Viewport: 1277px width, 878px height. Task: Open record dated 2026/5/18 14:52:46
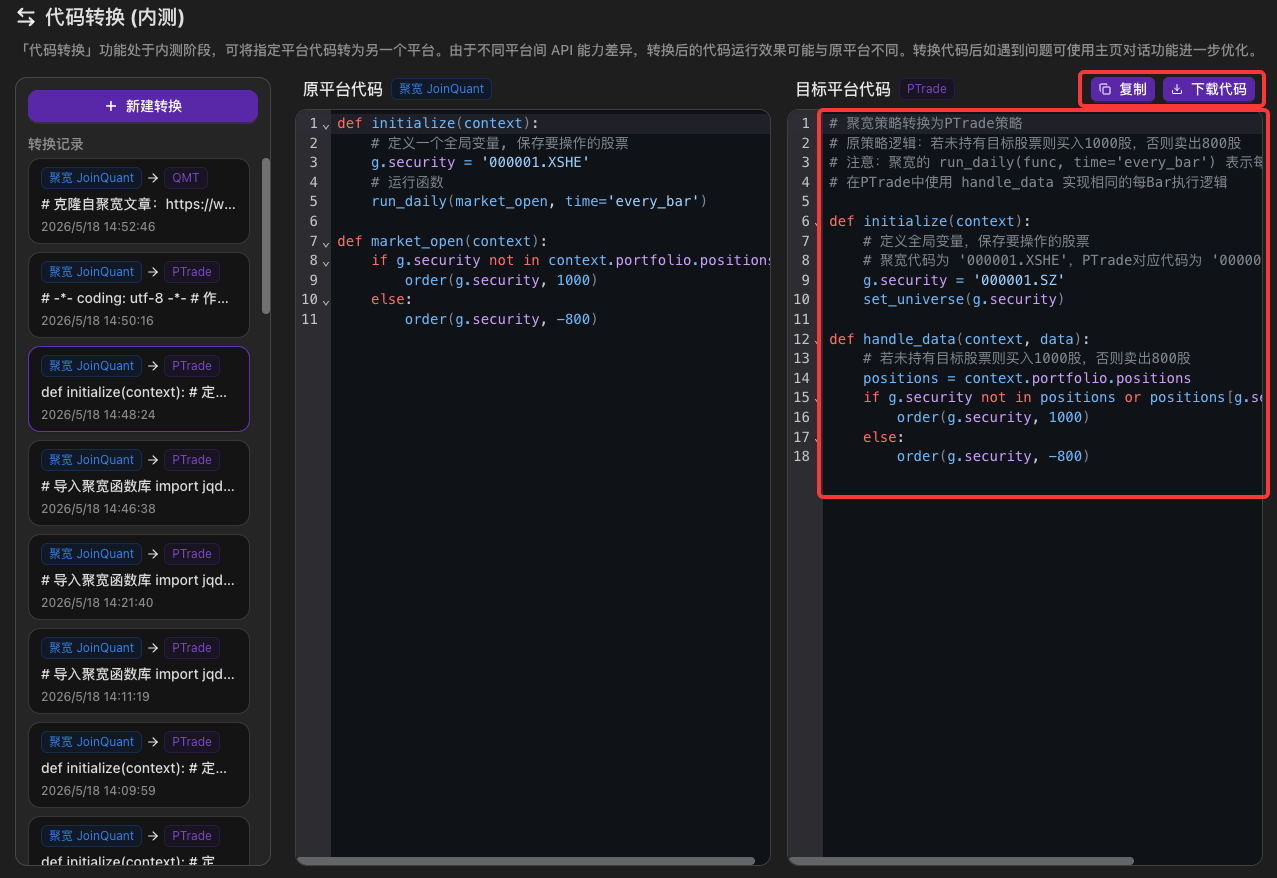tap(139, 200)
